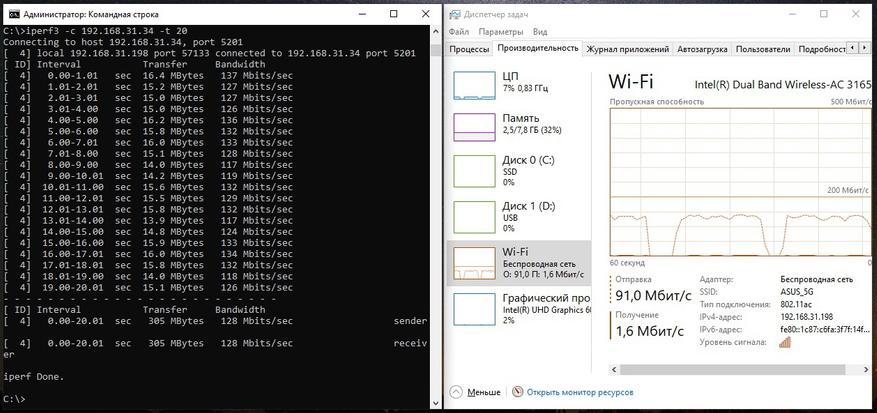Image resolution: width=877 pixels, height=413 pixels.
Task: Click the resource monitor icon
Action: (x=517, y=392)
